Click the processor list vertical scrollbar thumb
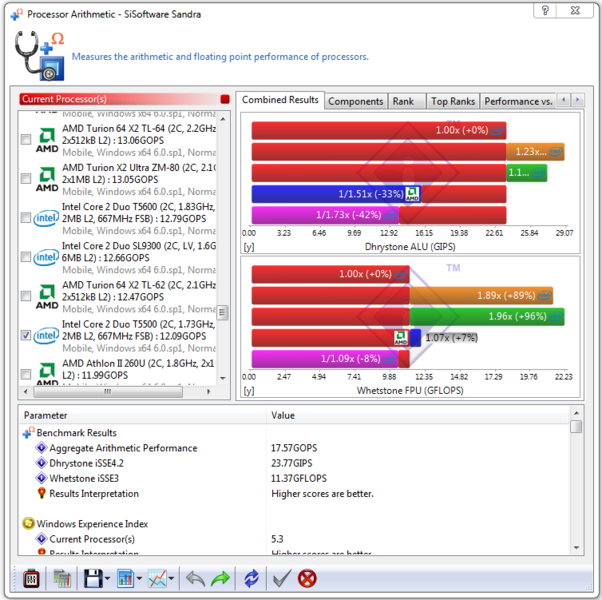Viewport: 602px width, 600px height. [x=223, y=312]
